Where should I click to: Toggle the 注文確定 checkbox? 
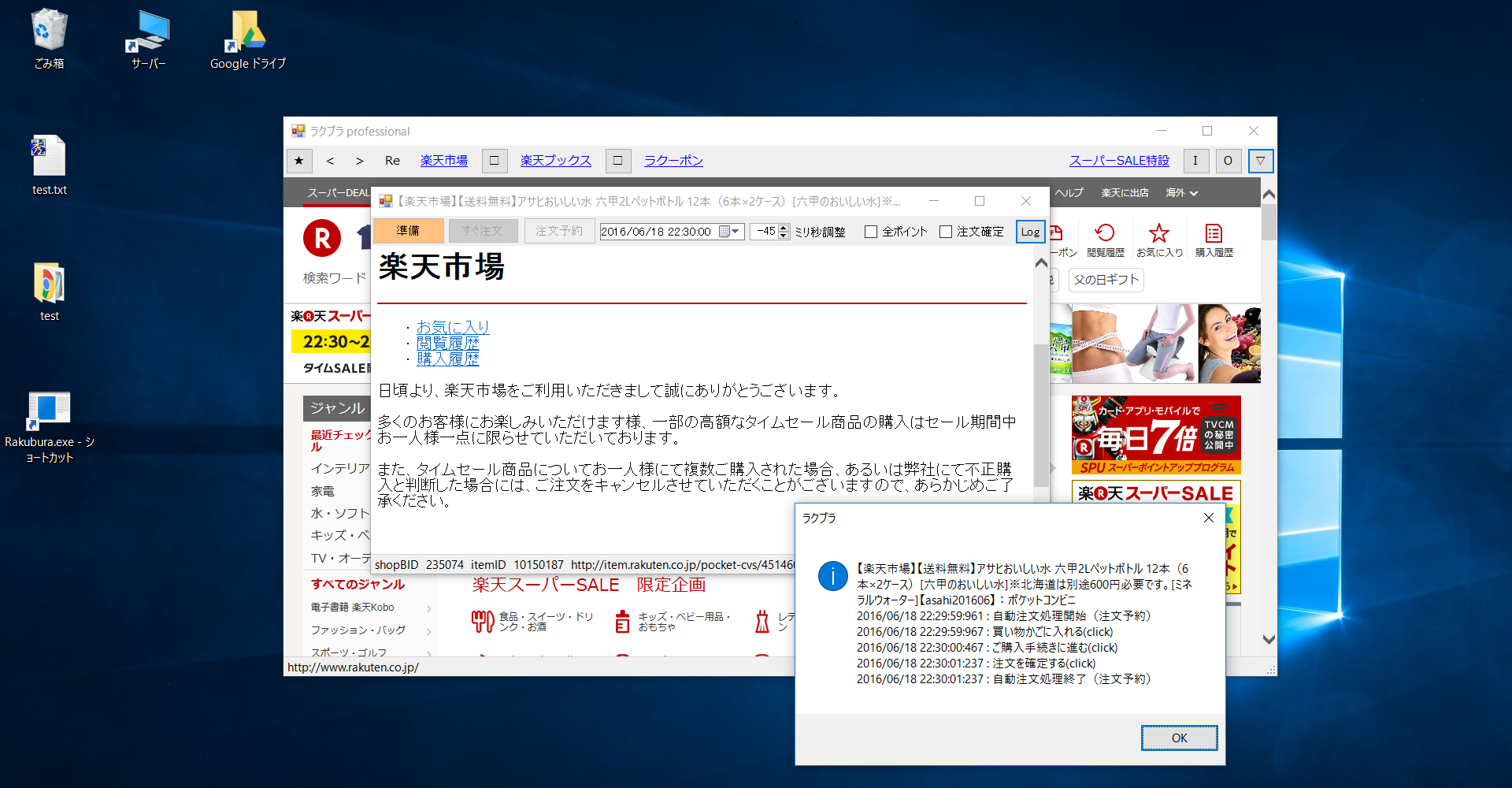(x=972, y=232)
